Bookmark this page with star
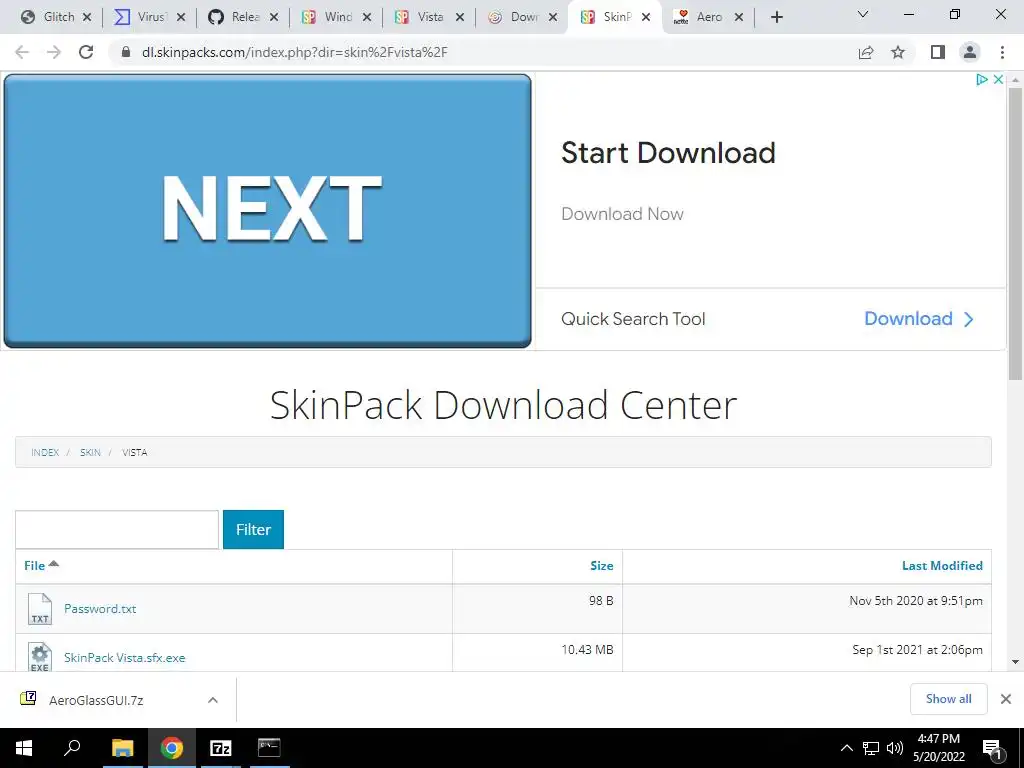 click(x=898, y=52)
